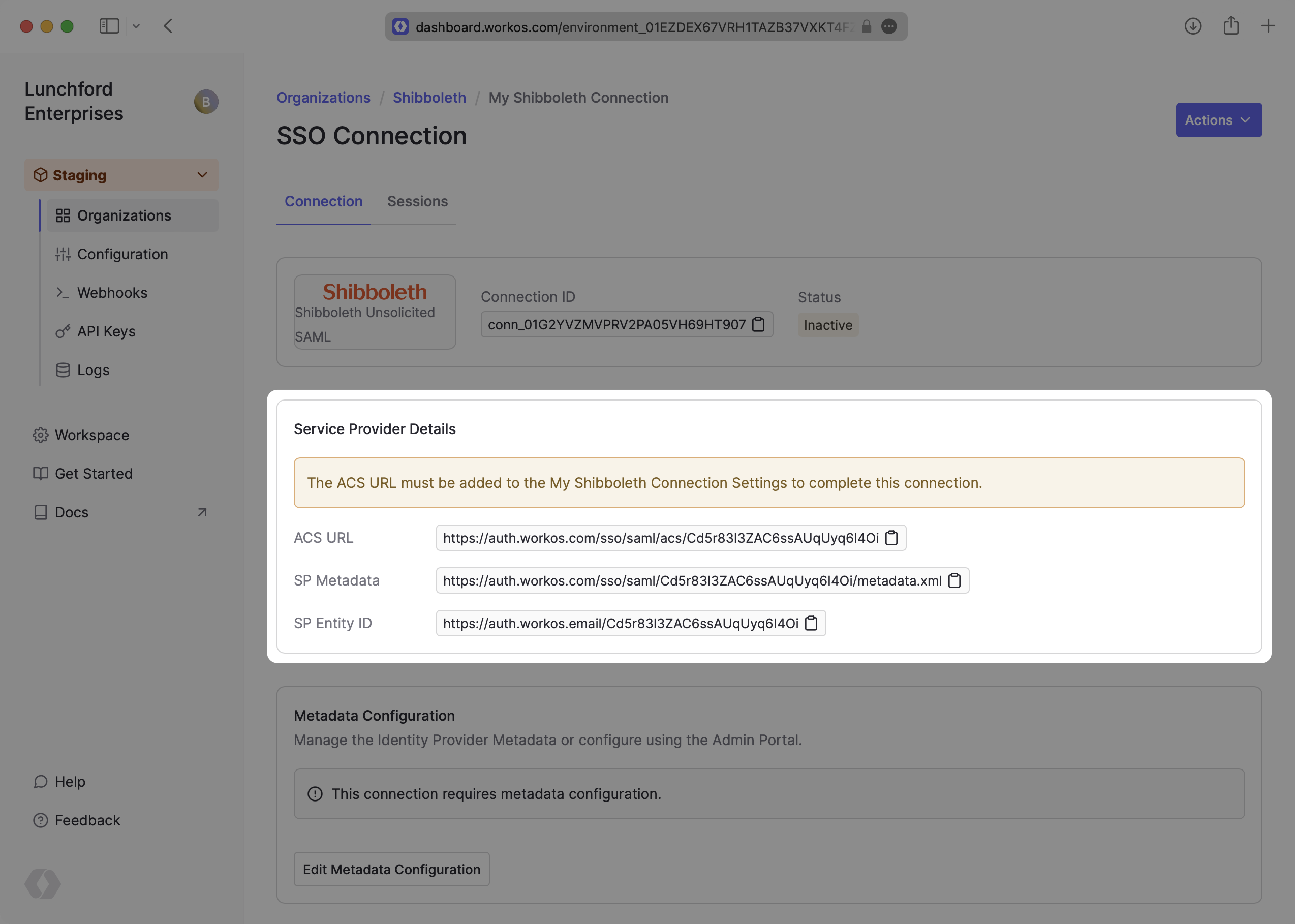Go back using the browser arrow
Viewport: 1295px width, 924px height.
click(x=168, y=26)
